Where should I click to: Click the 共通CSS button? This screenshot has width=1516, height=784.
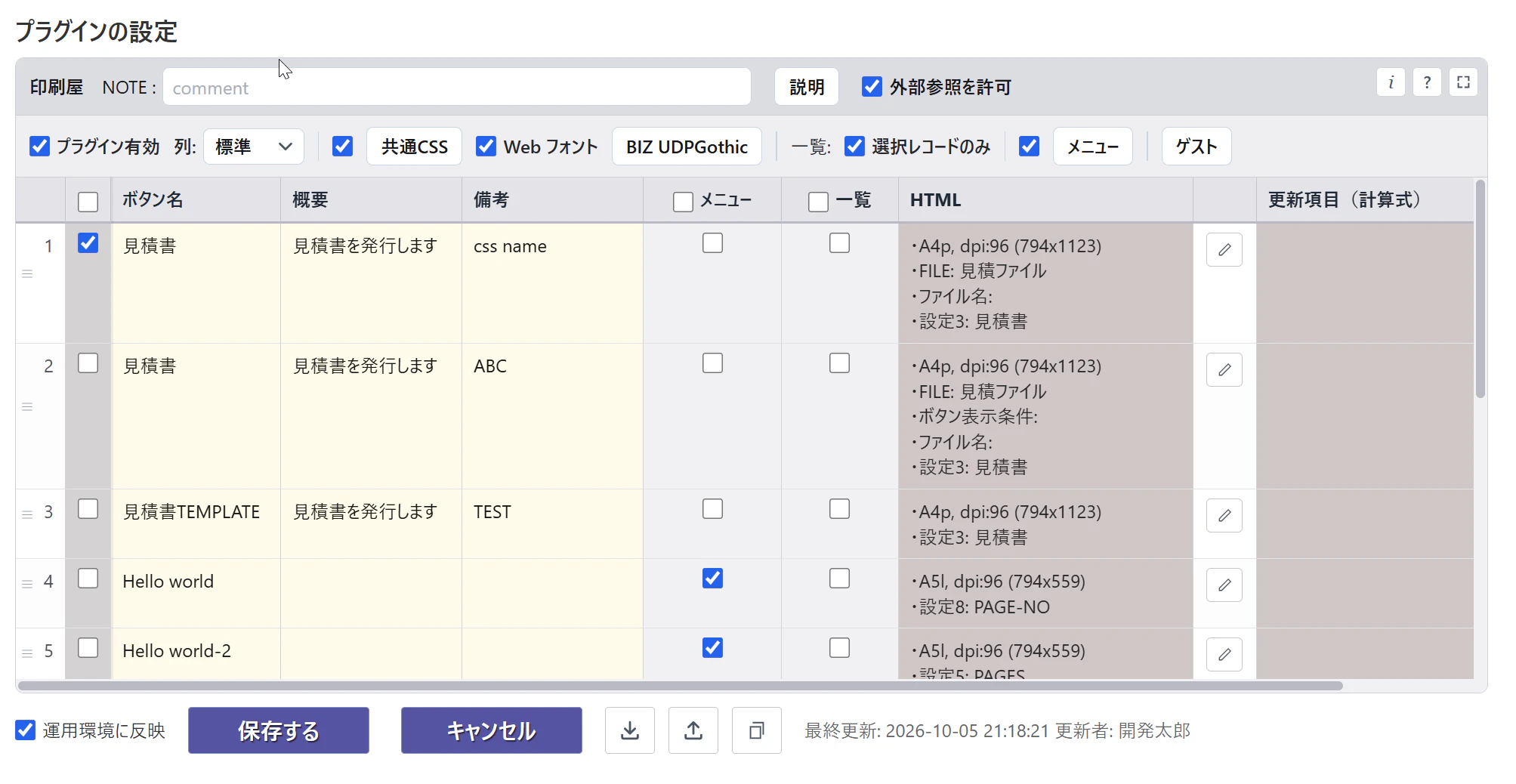click(x=414, y=146)
